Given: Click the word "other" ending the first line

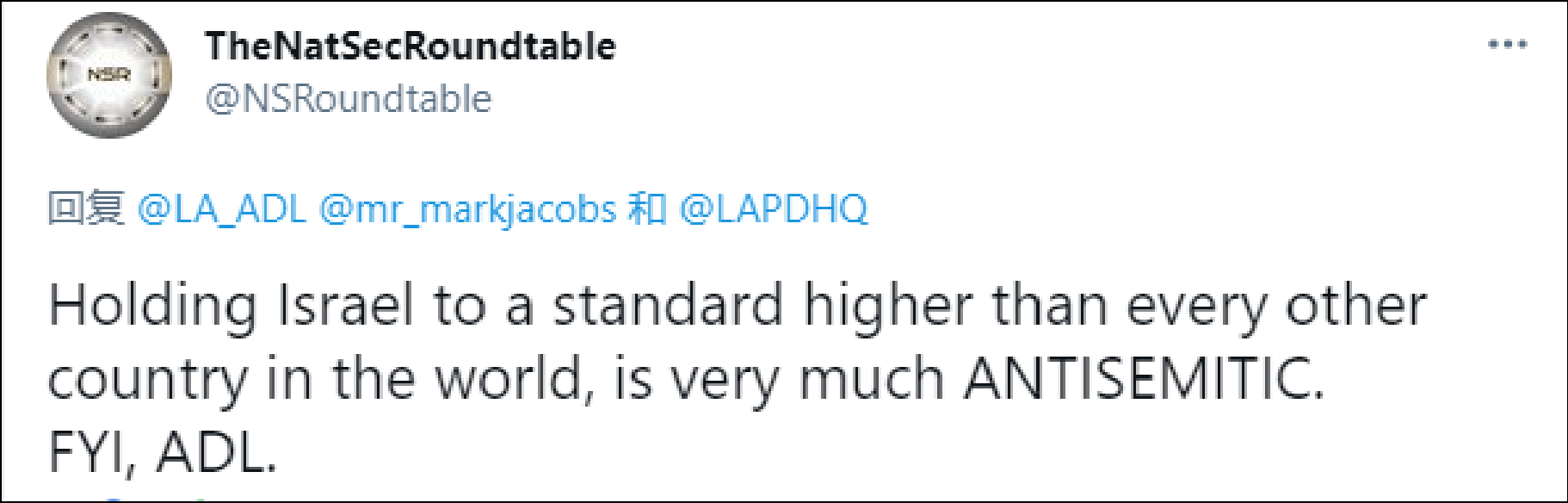Looking at the screenshot, I should [x=1355, y=306].
